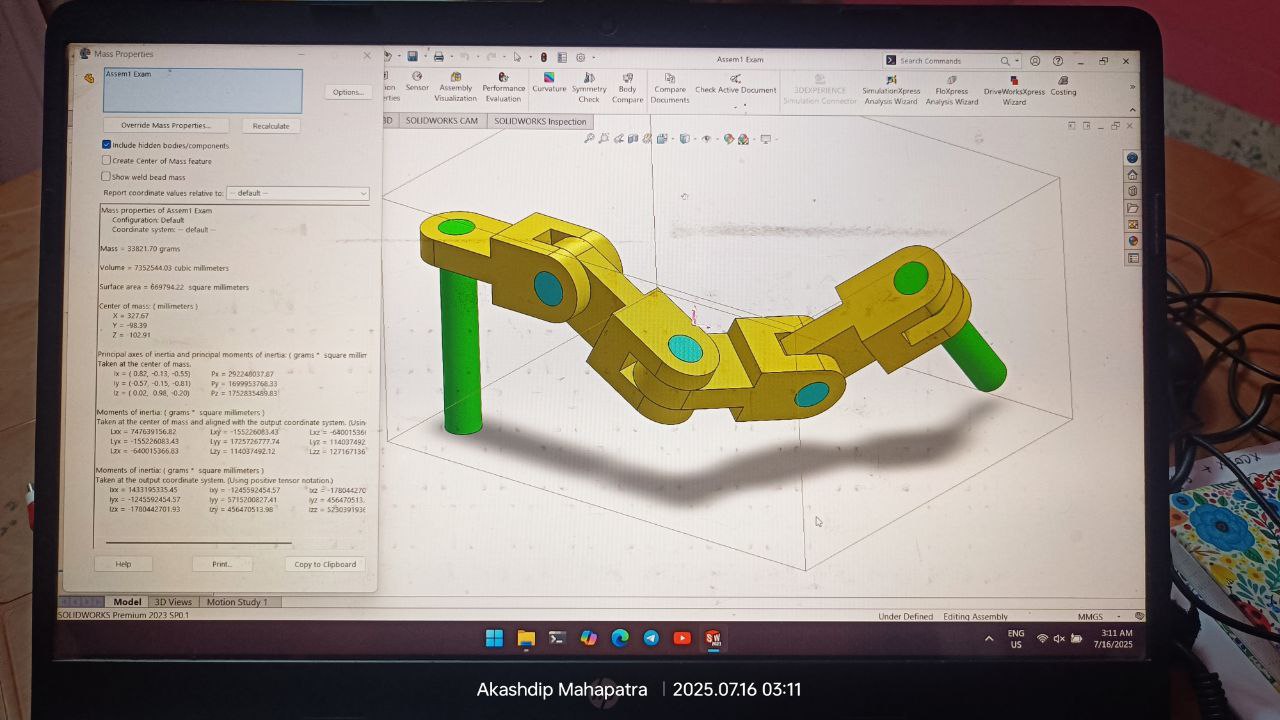Open Performance Evaluation
1280x720 pixels.
pyautogui.click(x=503, y=87)
